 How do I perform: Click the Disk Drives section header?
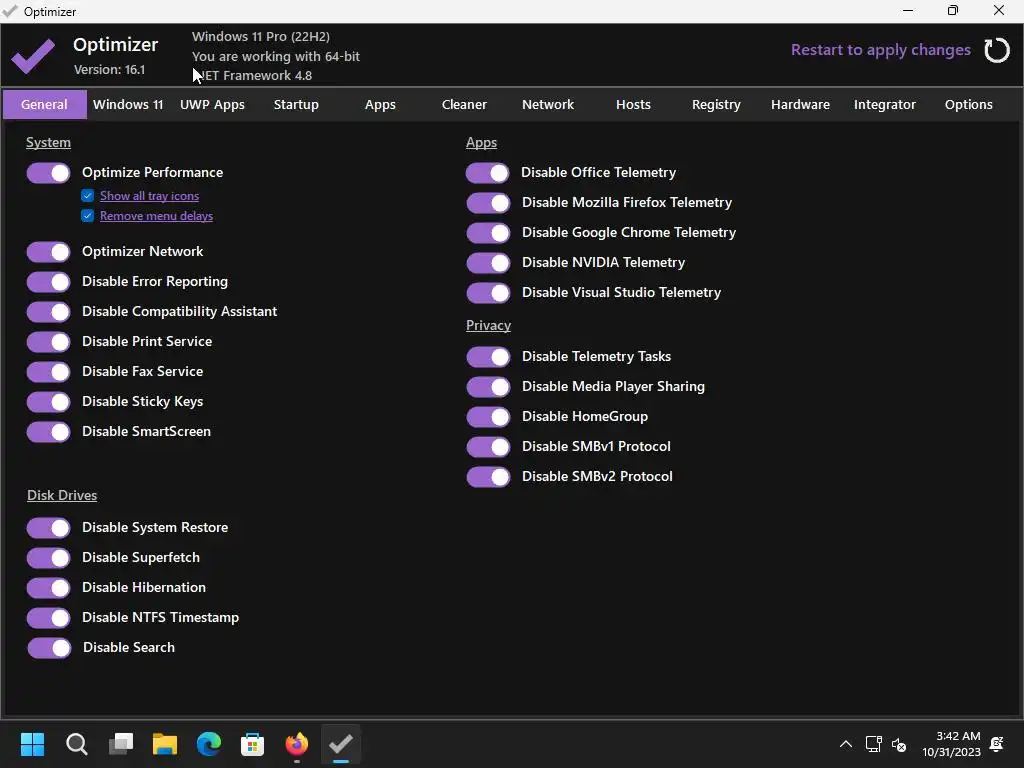click(62, 496)
